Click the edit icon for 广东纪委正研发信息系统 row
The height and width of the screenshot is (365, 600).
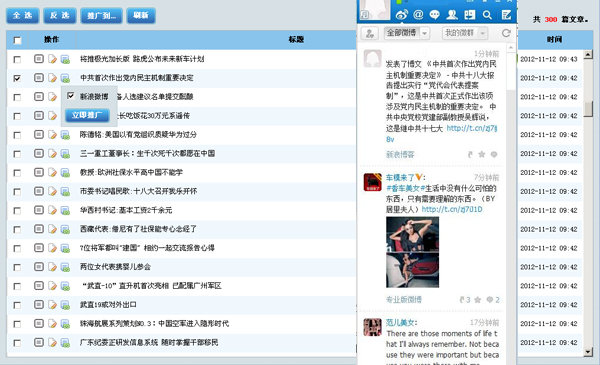52,342
